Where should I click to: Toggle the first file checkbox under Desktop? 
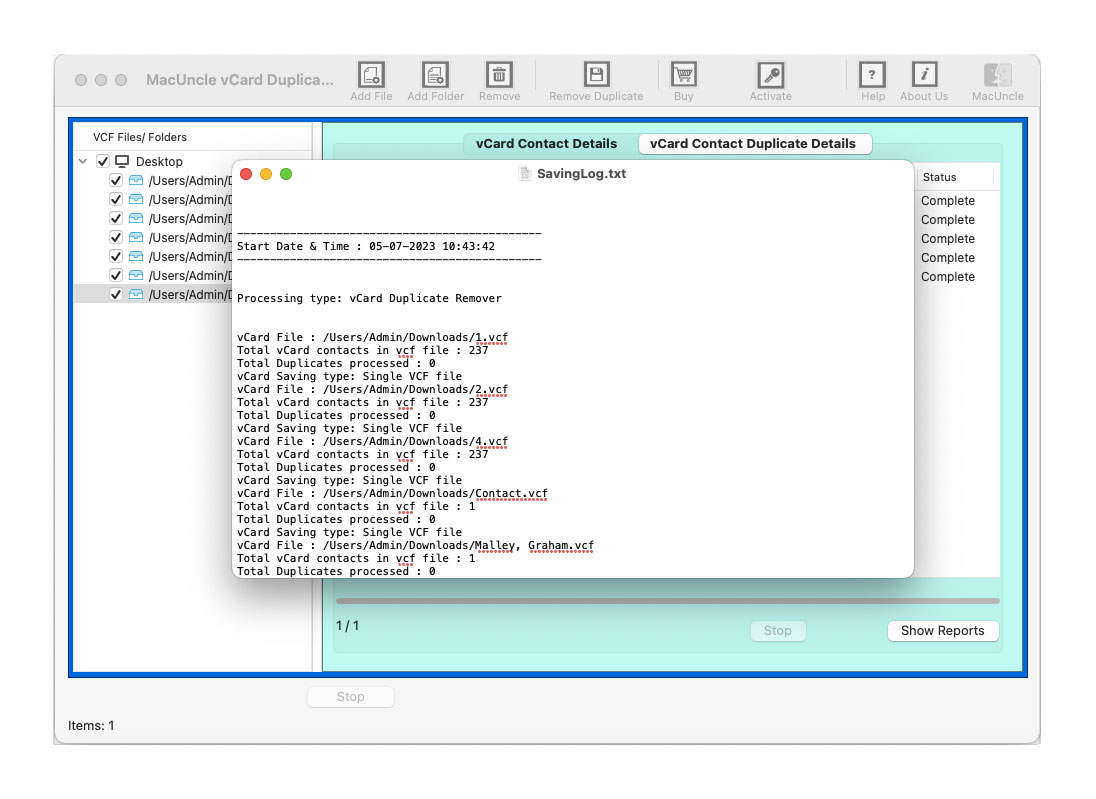click(x=116, y=181)
